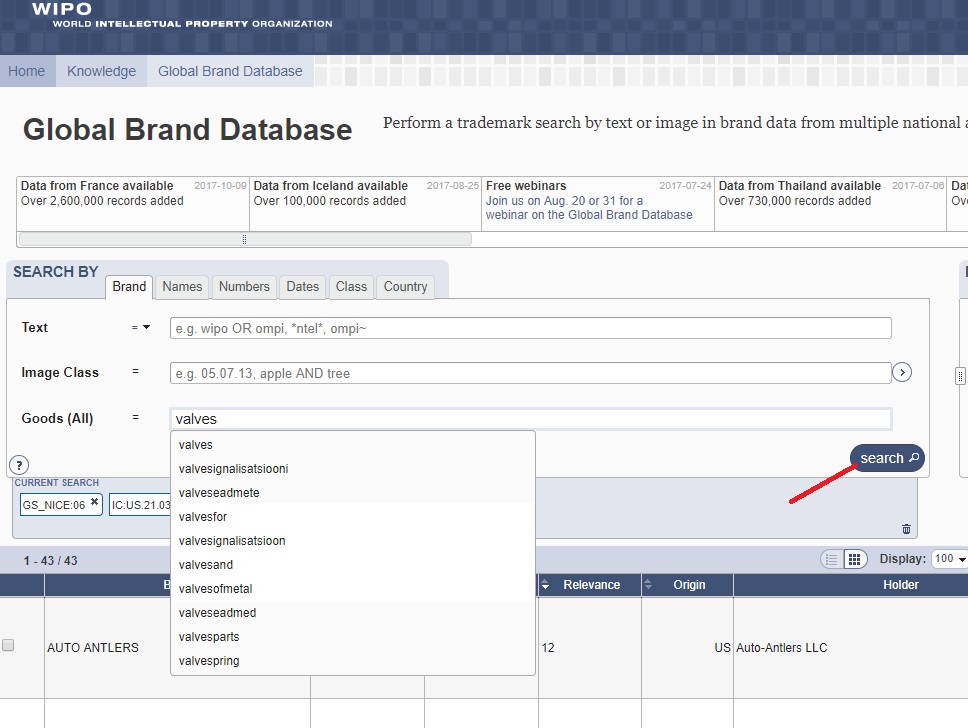
Task: Focus the Text search input field
Action: [x=530, y=328]
